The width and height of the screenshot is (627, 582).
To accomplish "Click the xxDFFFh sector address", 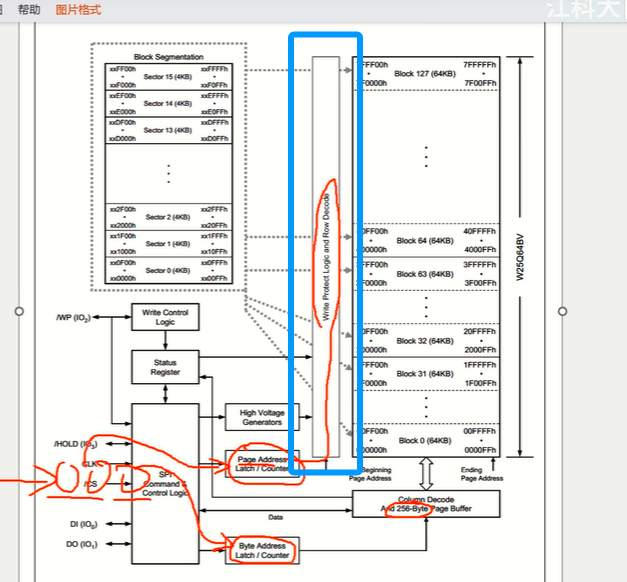I will [214, 122].
